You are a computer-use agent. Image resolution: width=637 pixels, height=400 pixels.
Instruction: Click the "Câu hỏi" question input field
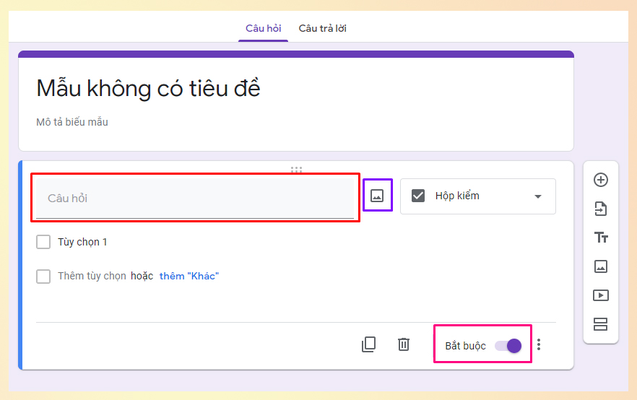pyautogui.click(x=195, y=198)
